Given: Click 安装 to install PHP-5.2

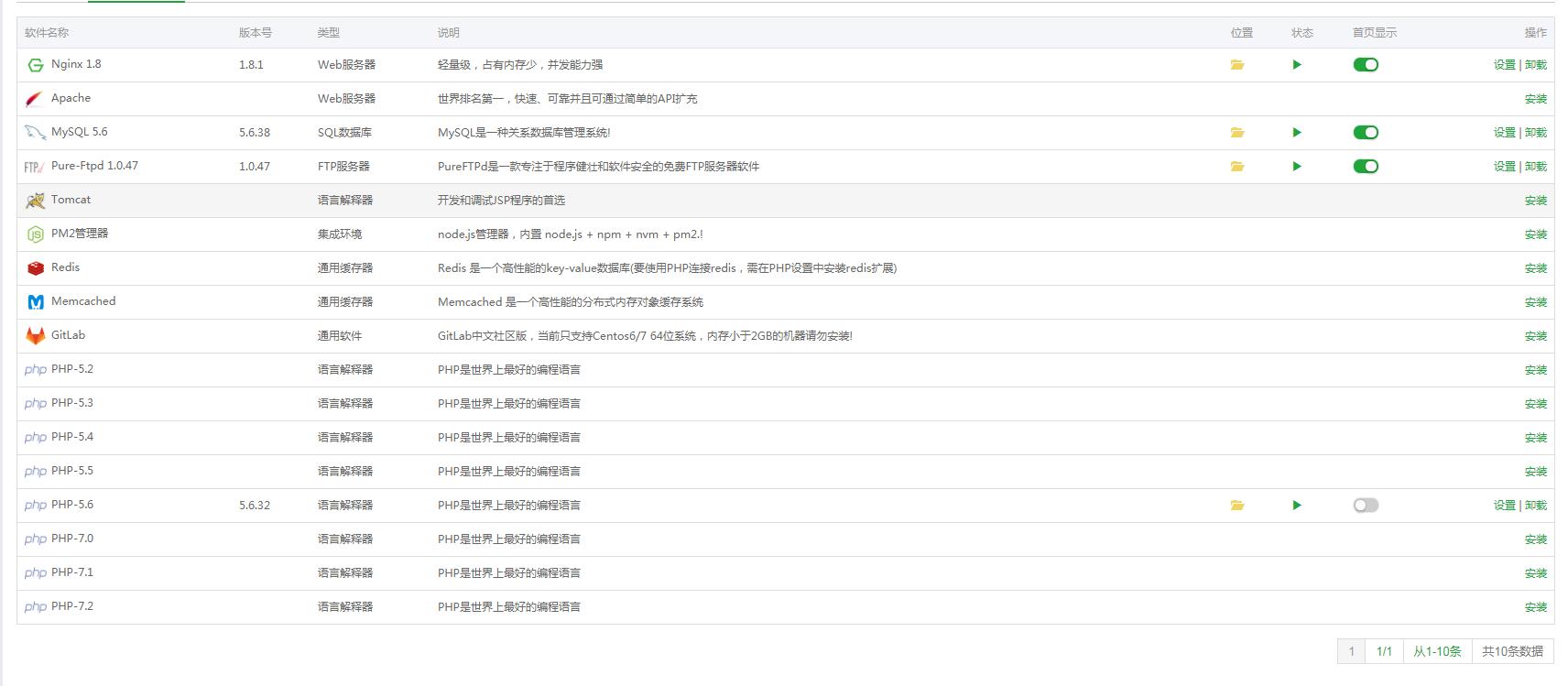Looking at the screenshot, I should point(1536,370).
